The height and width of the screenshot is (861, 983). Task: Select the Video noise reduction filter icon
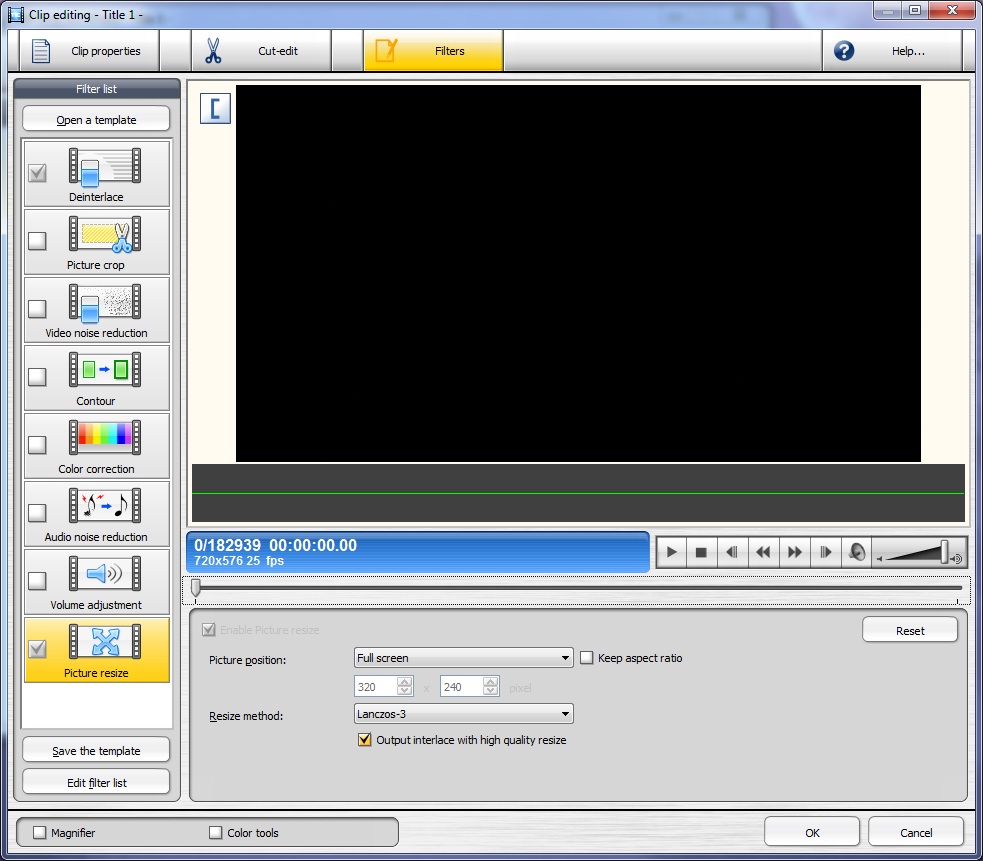(105, 302)
